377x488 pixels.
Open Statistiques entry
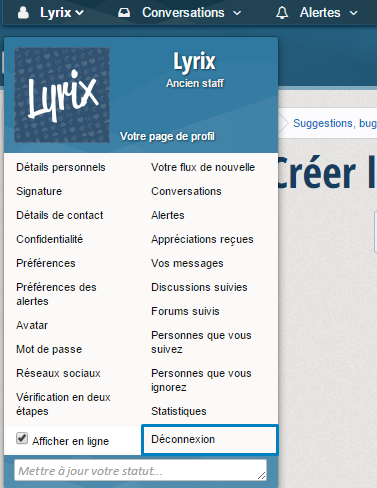pos(179,411)
